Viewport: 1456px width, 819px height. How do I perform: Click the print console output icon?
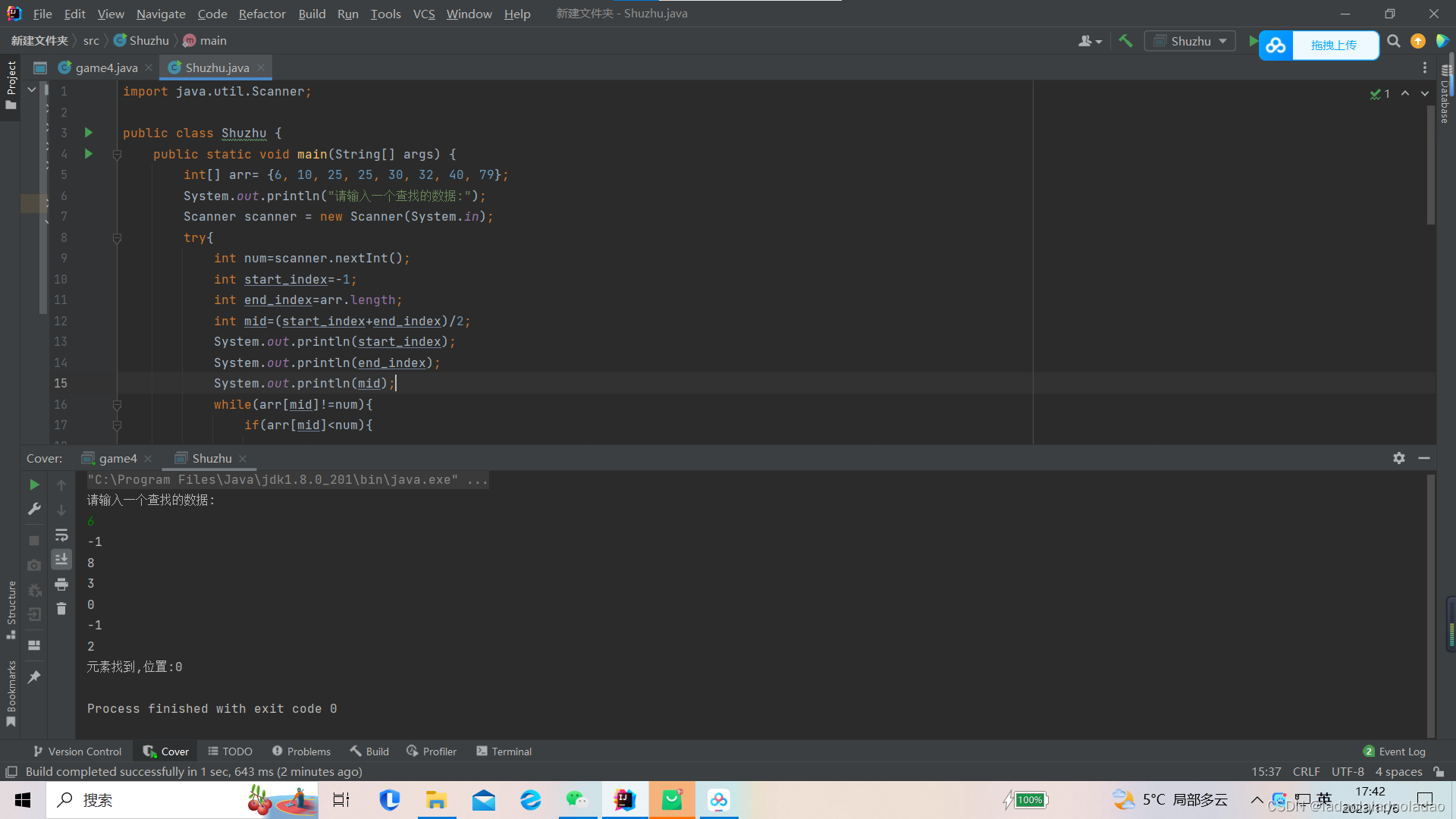[x=61, y=585]
